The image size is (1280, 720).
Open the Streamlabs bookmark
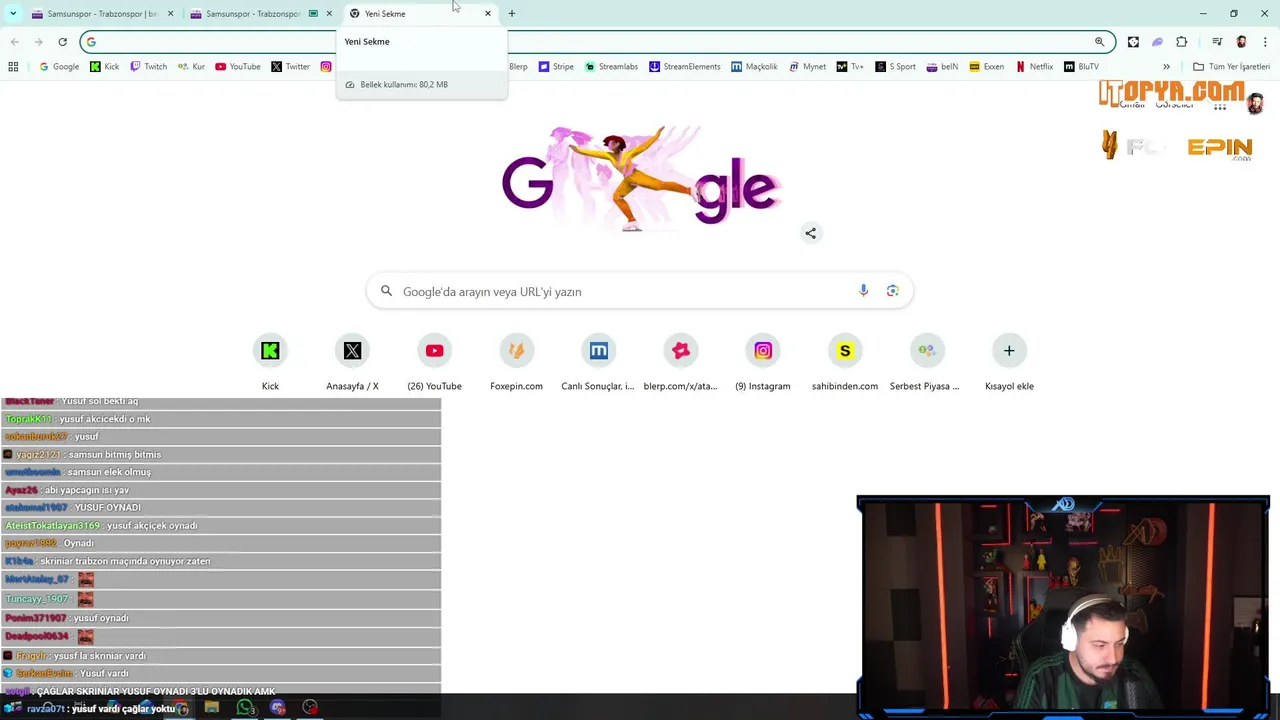click(611, 66)
